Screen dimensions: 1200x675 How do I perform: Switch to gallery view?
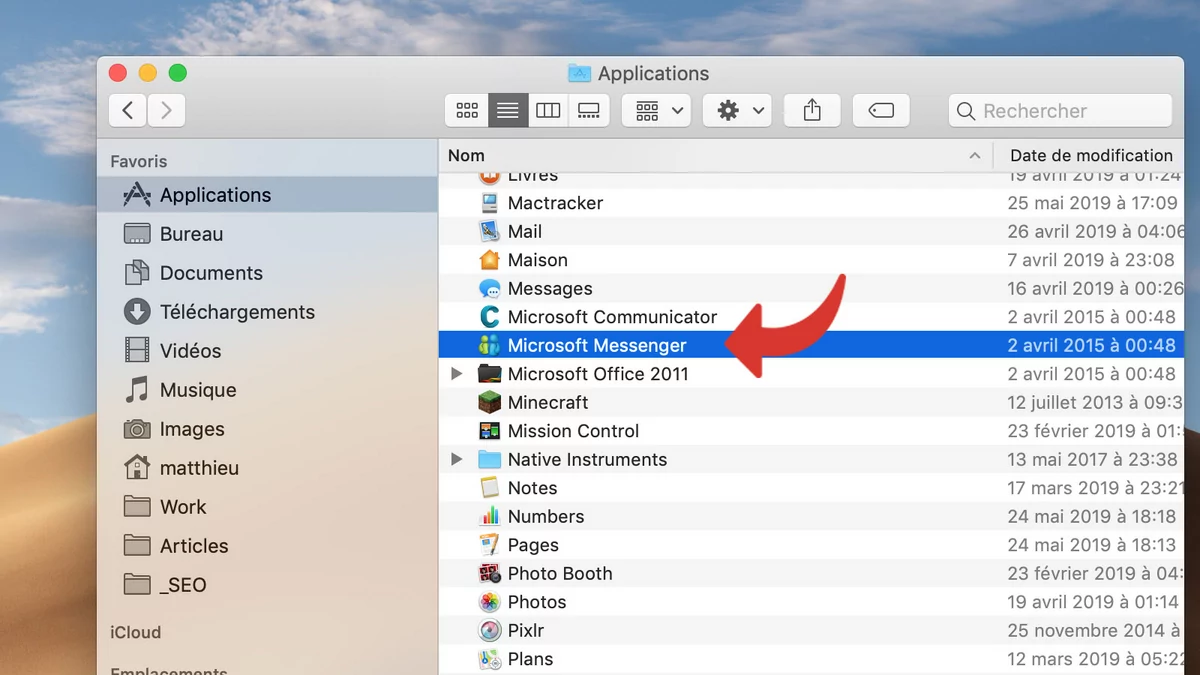(588, 110)
